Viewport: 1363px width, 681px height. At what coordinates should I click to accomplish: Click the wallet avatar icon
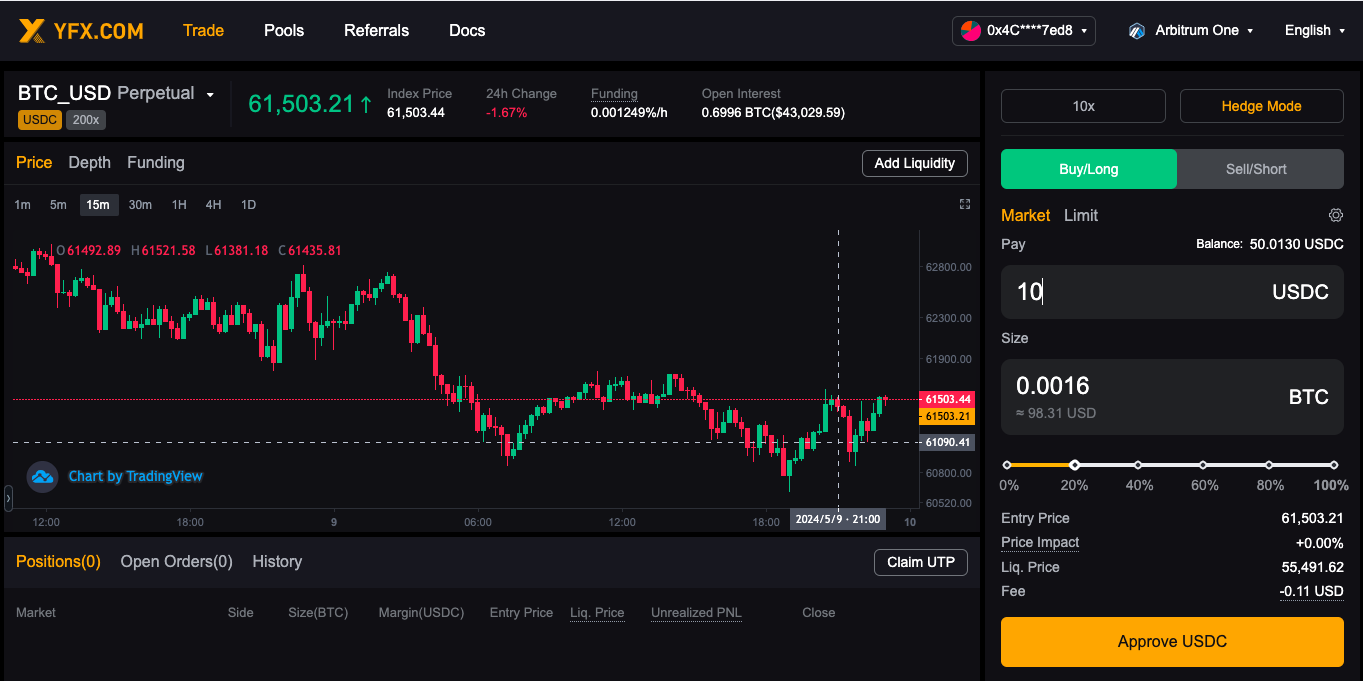point(971,31)
